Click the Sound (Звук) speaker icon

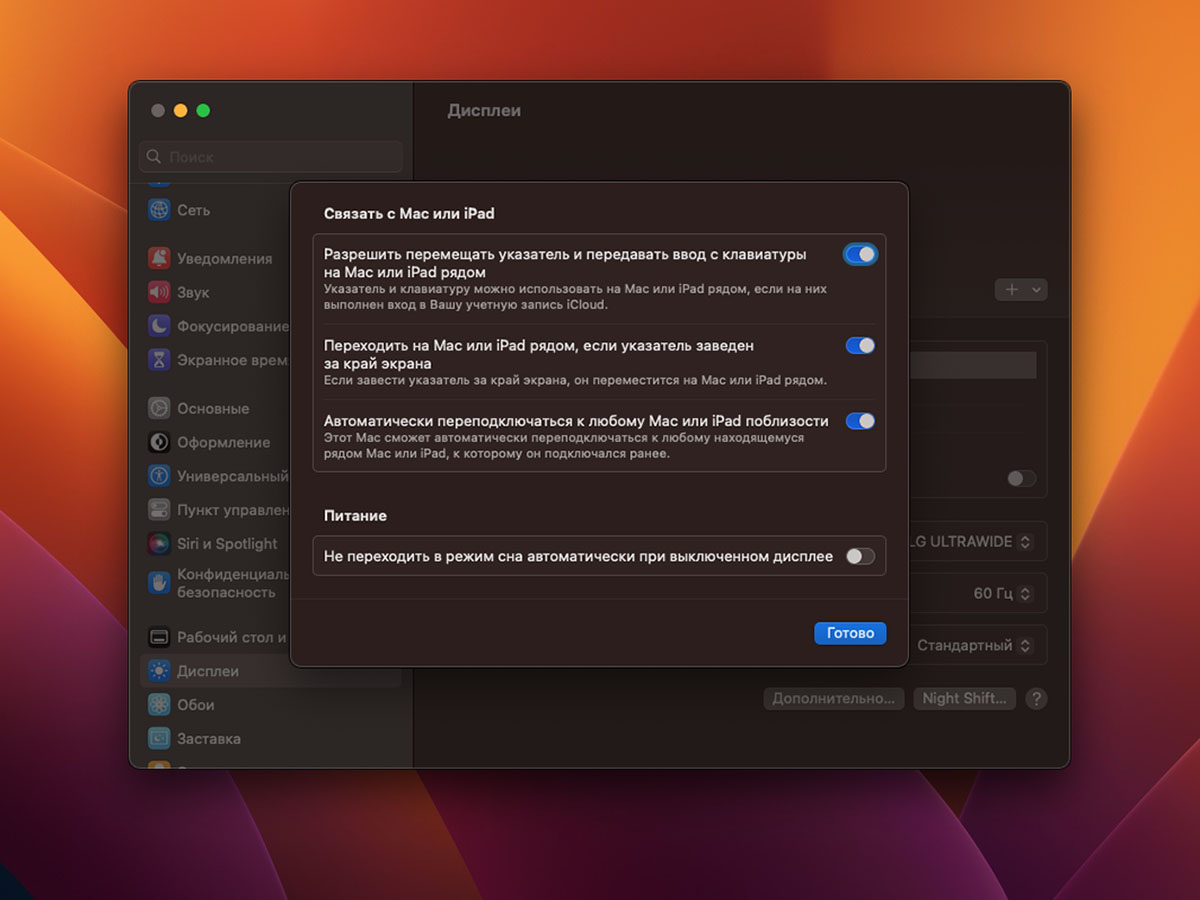(x=159, y=292)
